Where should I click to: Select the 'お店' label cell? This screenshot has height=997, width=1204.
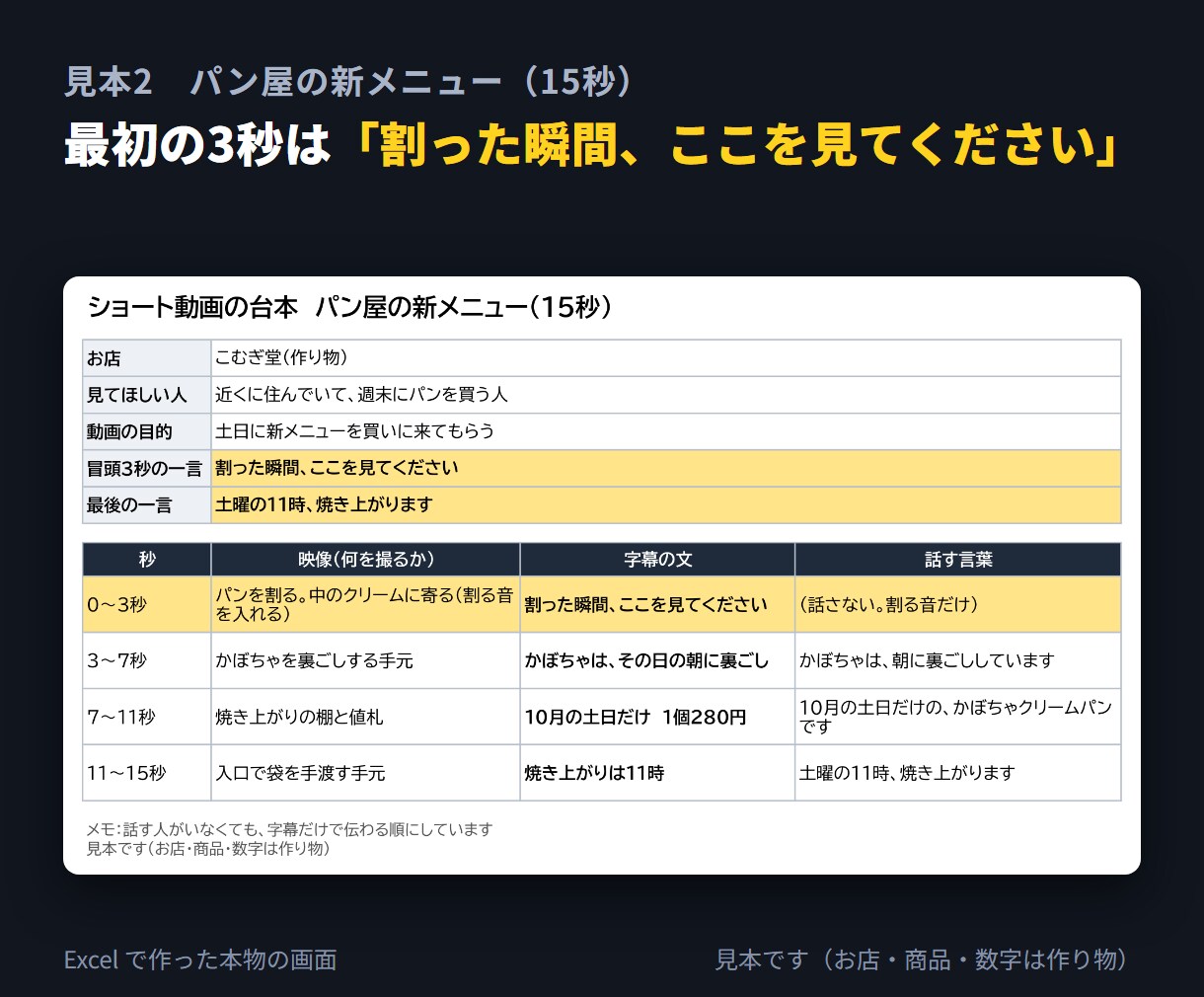[x=147, y=358]
